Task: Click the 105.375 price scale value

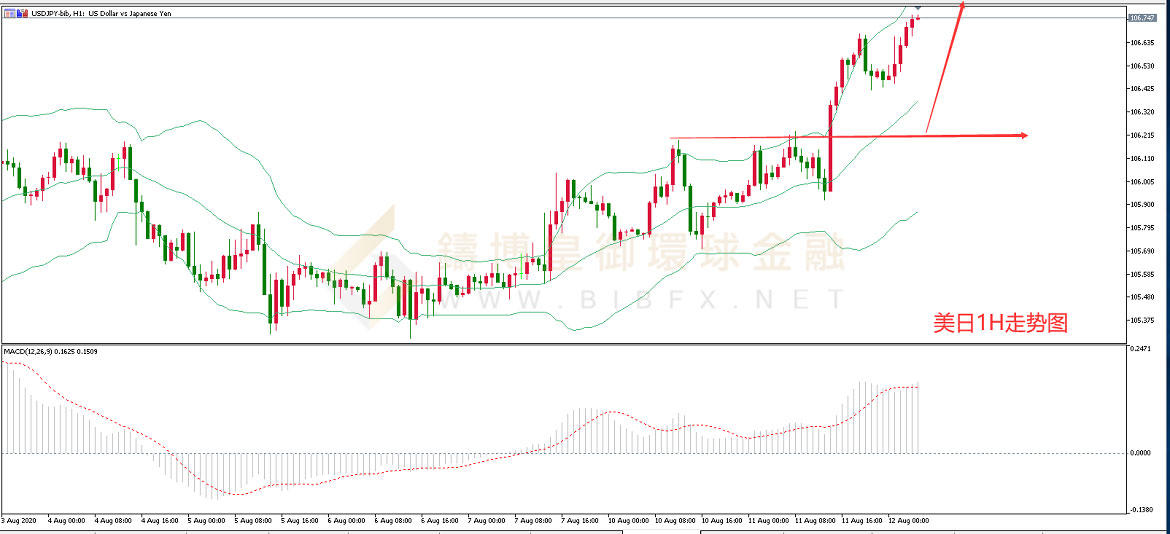Action: 1141,321
